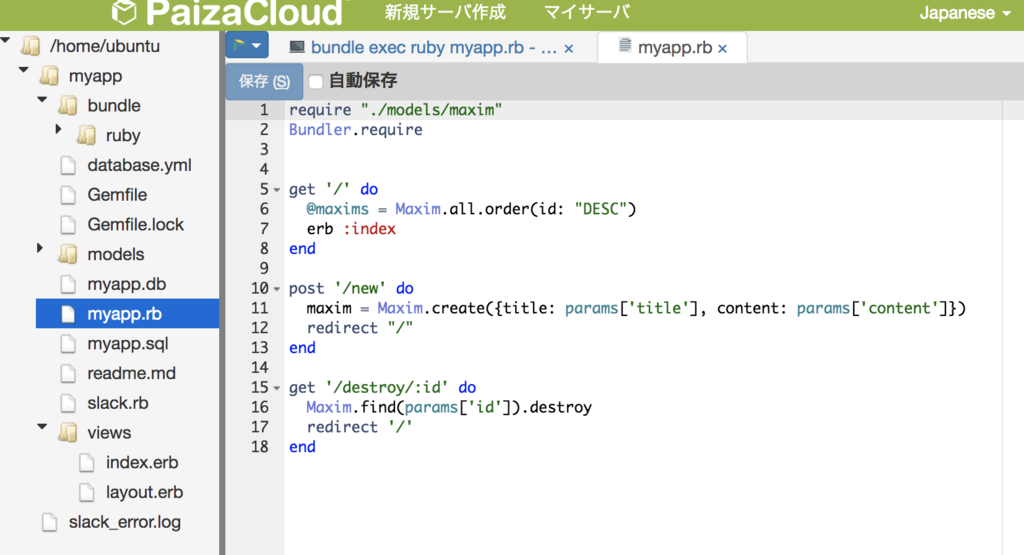The height and width of the screenshot is (555, 1024).
Task: Click the PaizaCloud brand title
Action: (x=244, y=12)
